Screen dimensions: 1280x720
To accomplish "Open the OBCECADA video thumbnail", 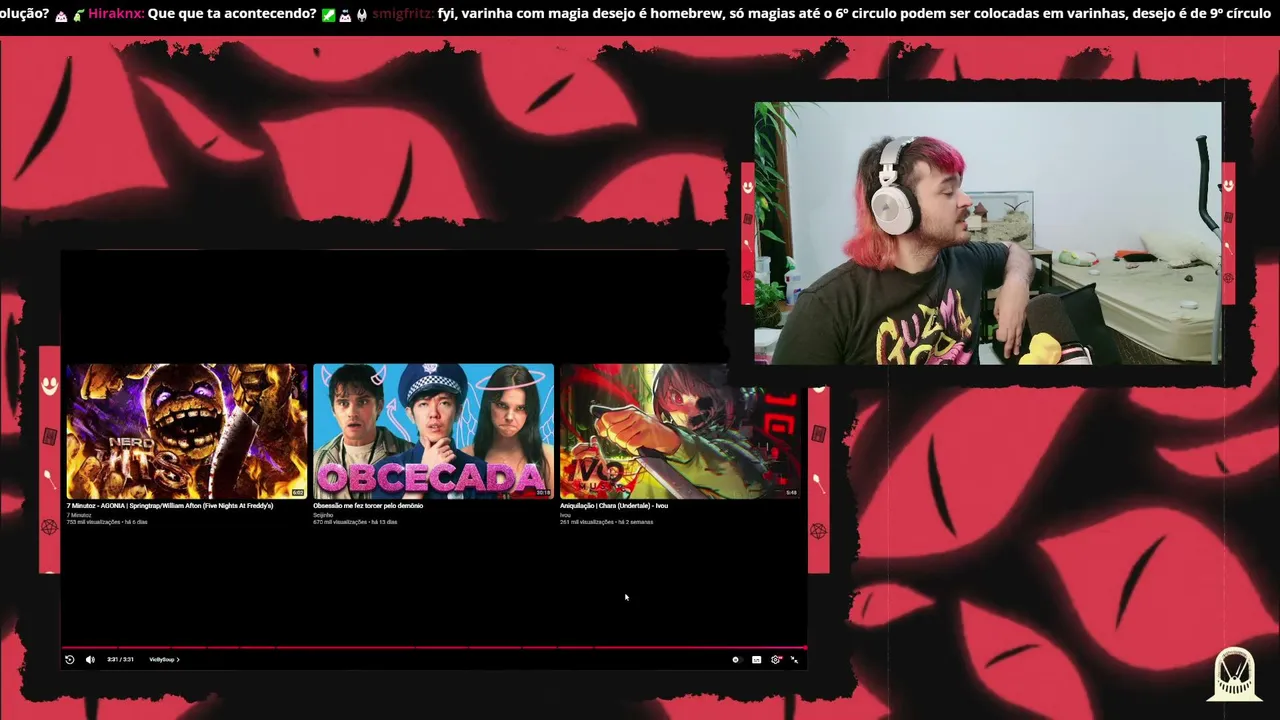I will 433,431.
